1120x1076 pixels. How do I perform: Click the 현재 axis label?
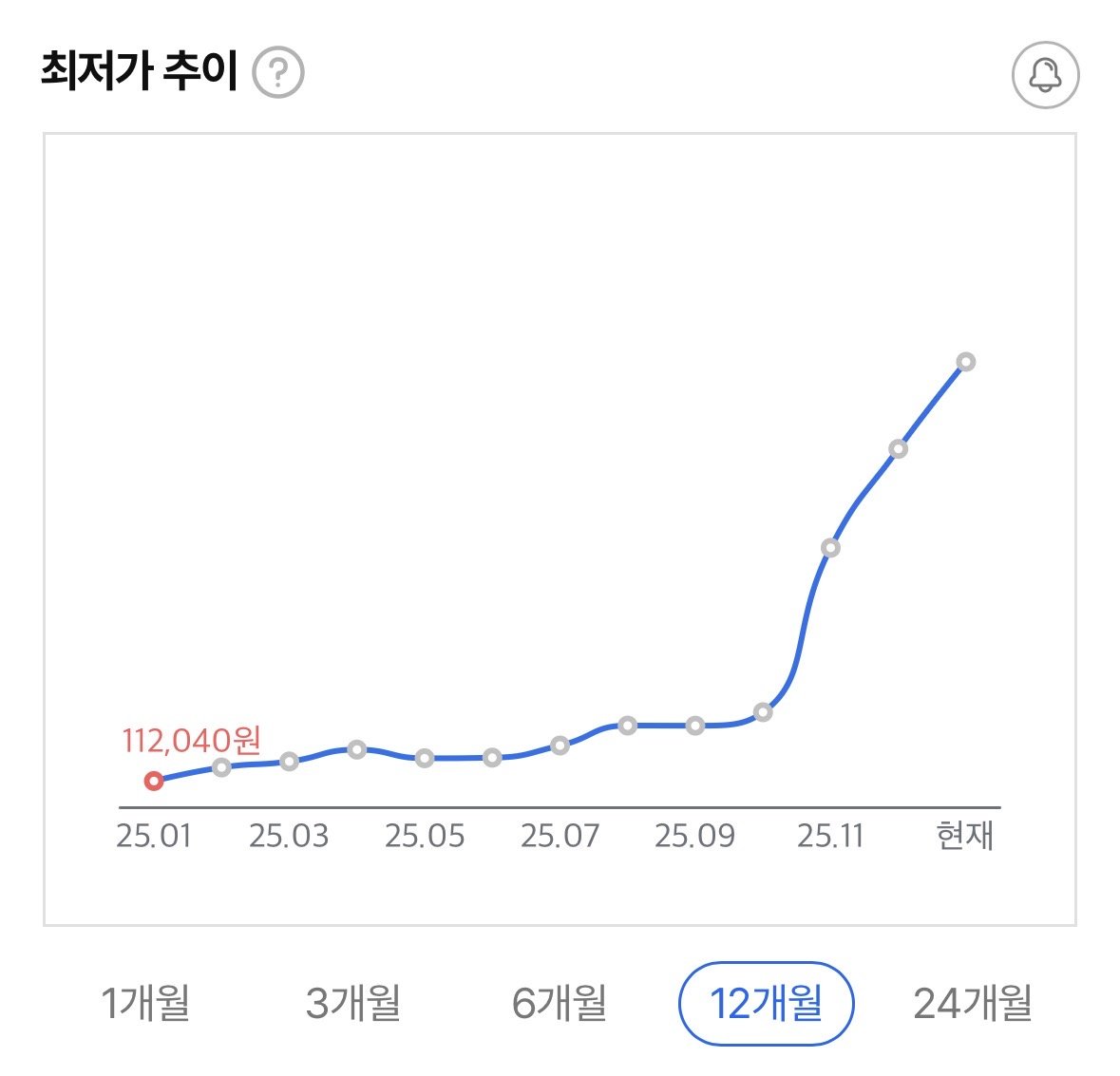click(965, 836)
